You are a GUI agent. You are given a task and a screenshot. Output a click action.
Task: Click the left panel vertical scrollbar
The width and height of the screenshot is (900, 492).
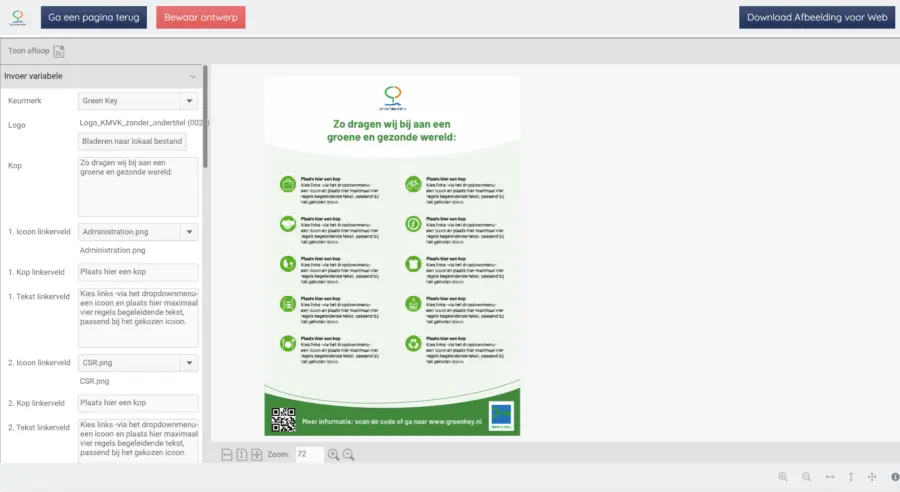(205, 117)
